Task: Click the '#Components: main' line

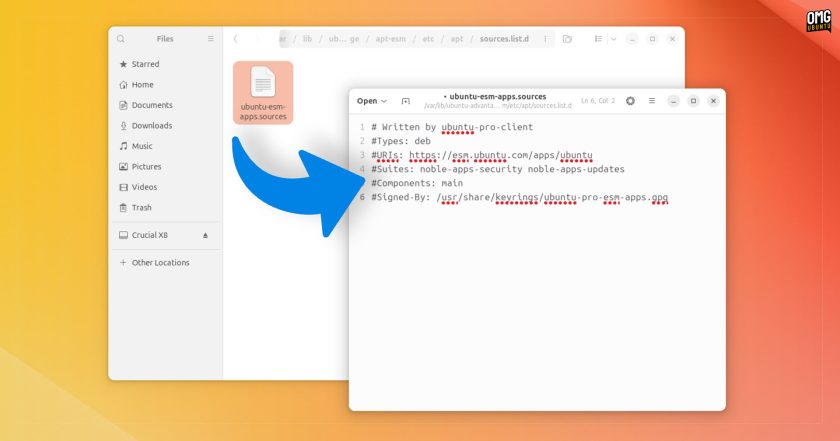Action: 417,183
